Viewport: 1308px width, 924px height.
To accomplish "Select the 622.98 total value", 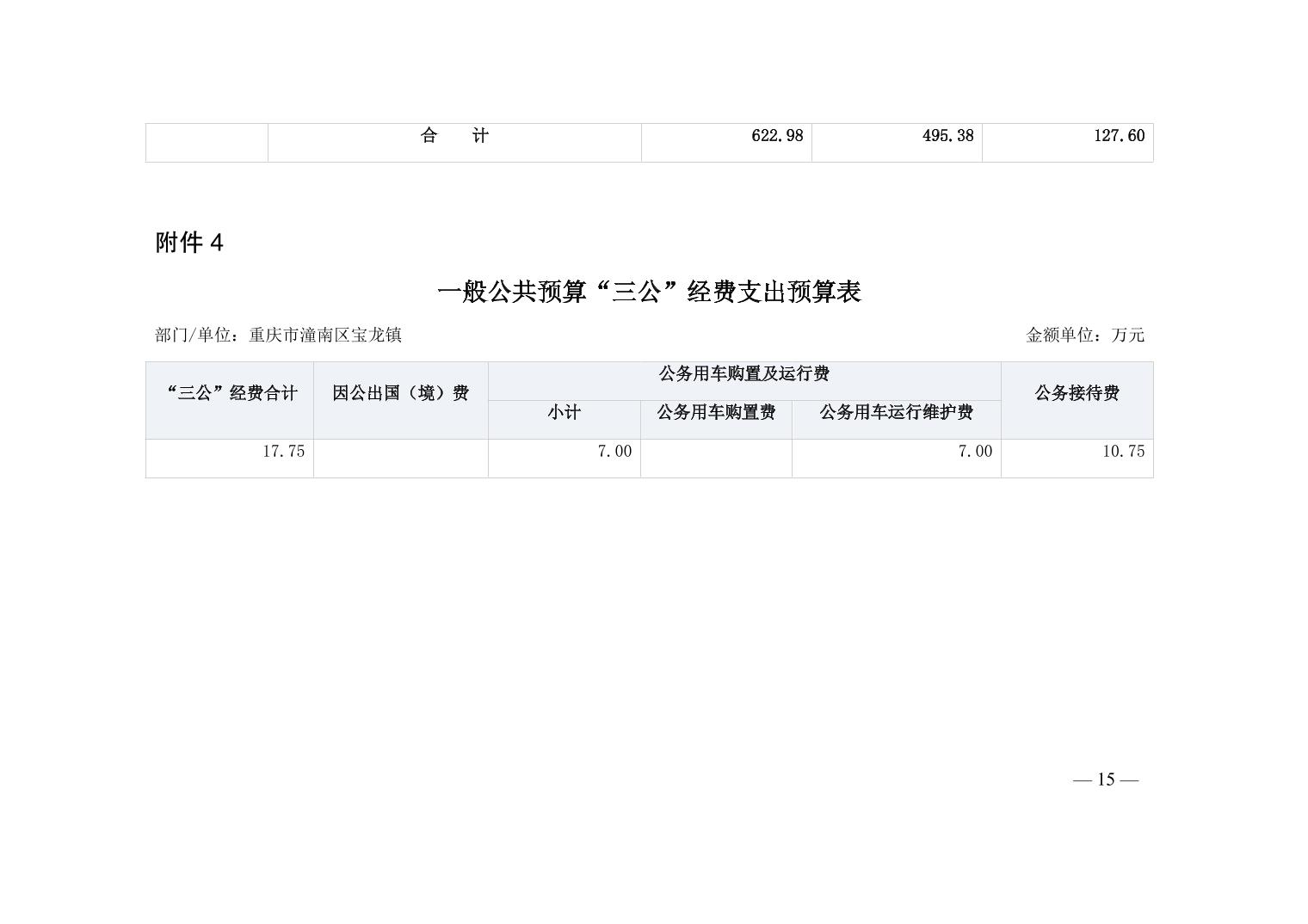I will tap(776, 136).
